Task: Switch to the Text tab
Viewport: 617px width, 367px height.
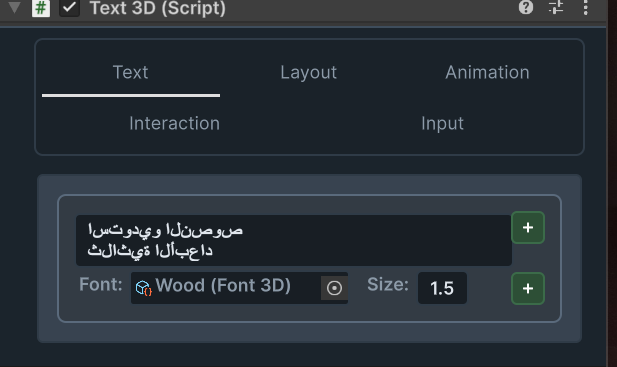Action: (x=131, y=72)
